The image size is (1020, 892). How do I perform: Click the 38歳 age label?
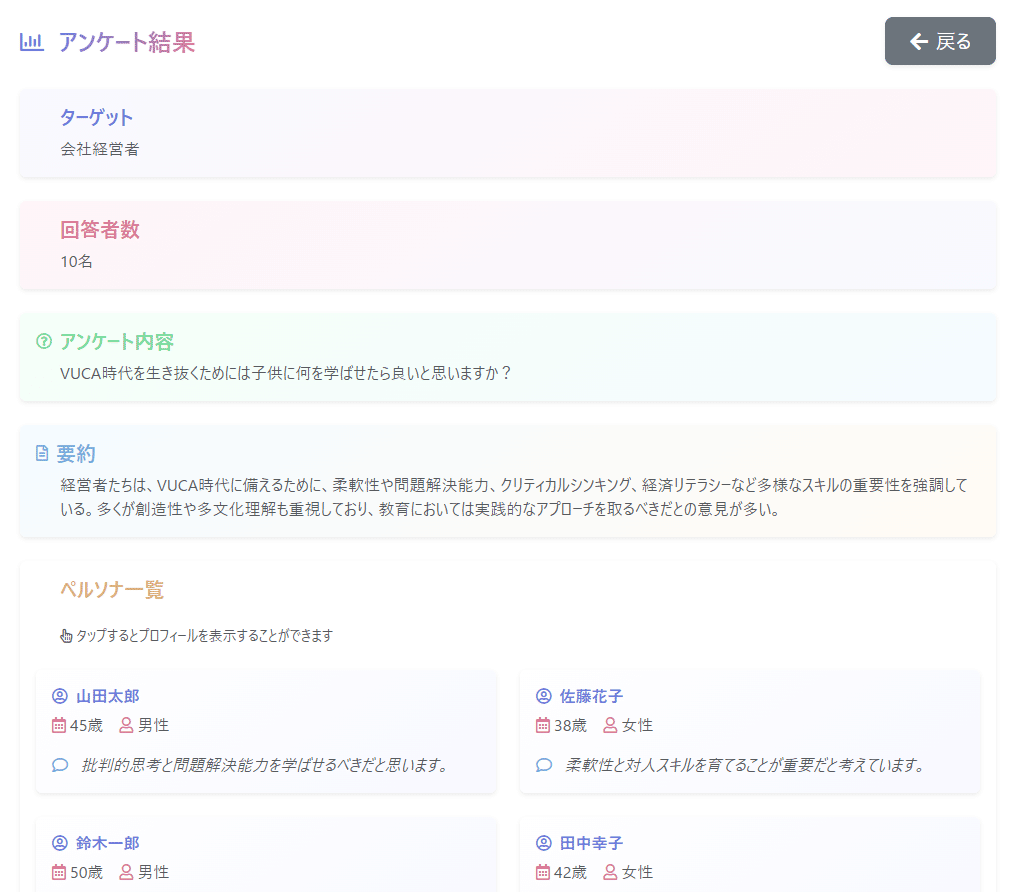570,725
